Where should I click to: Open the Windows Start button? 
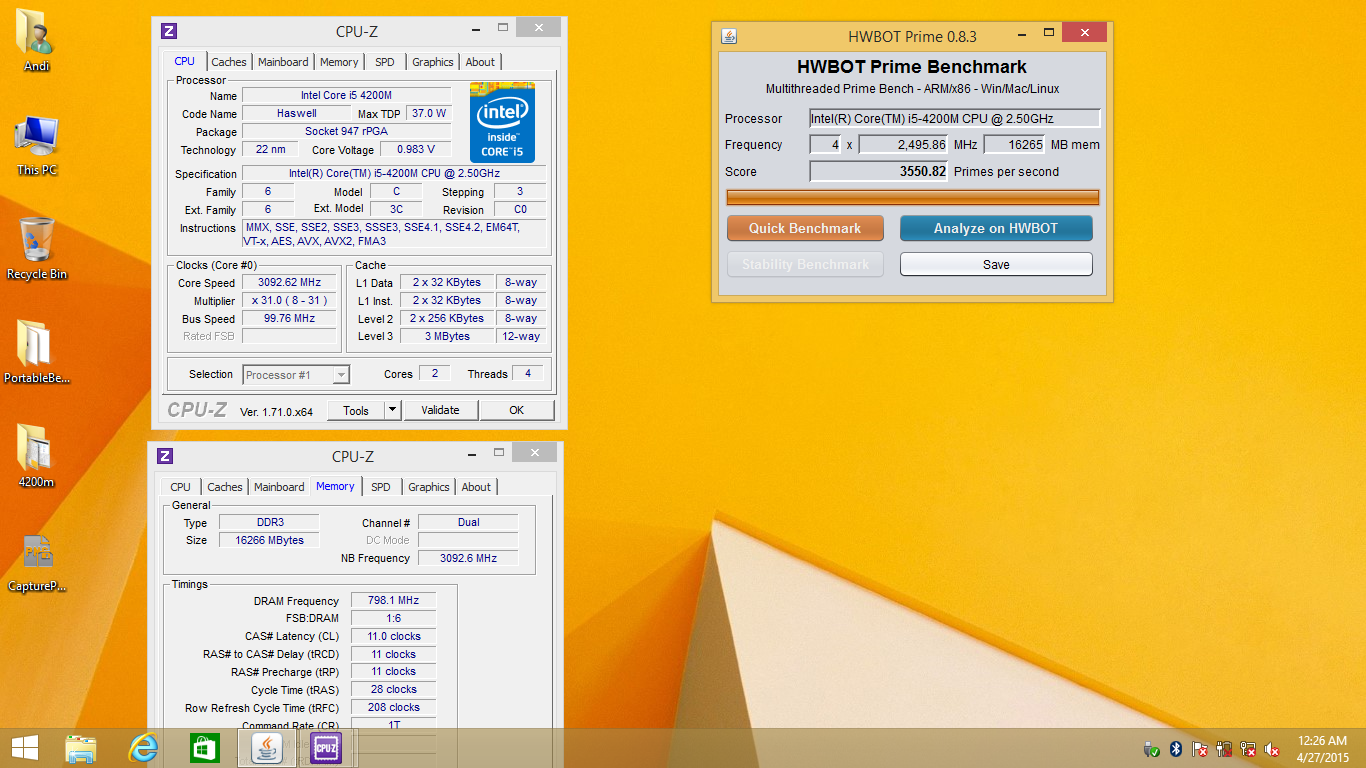pos(24,748)
